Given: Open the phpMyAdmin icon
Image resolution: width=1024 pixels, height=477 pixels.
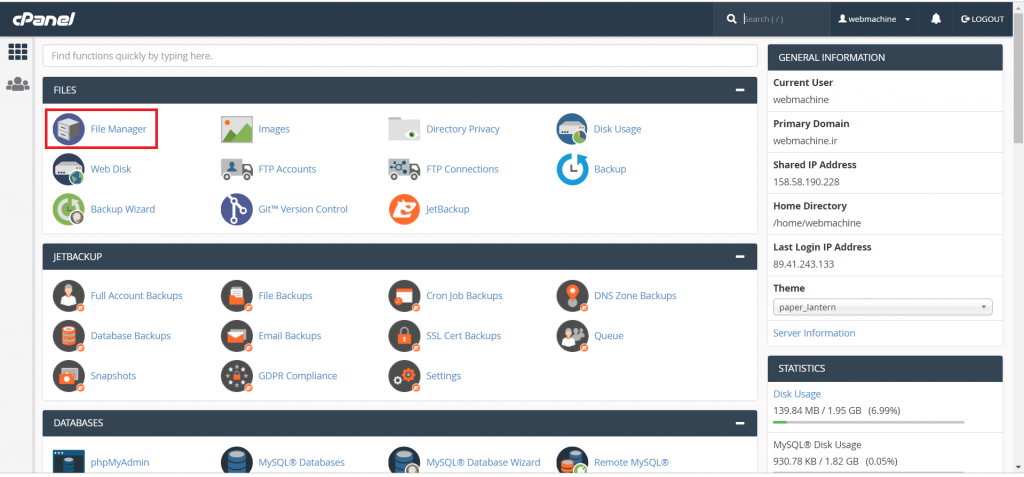Looking at the screenshot, I should tap(69, 461).
